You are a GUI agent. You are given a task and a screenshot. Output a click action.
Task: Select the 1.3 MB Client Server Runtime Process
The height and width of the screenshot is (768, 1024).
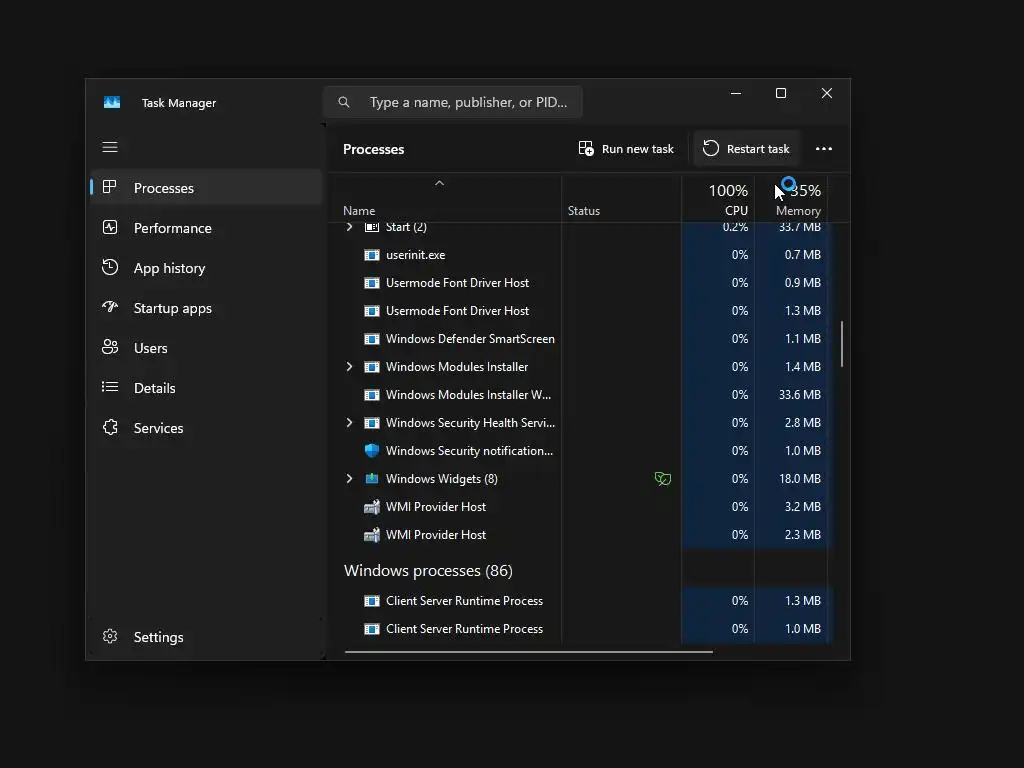578,601
